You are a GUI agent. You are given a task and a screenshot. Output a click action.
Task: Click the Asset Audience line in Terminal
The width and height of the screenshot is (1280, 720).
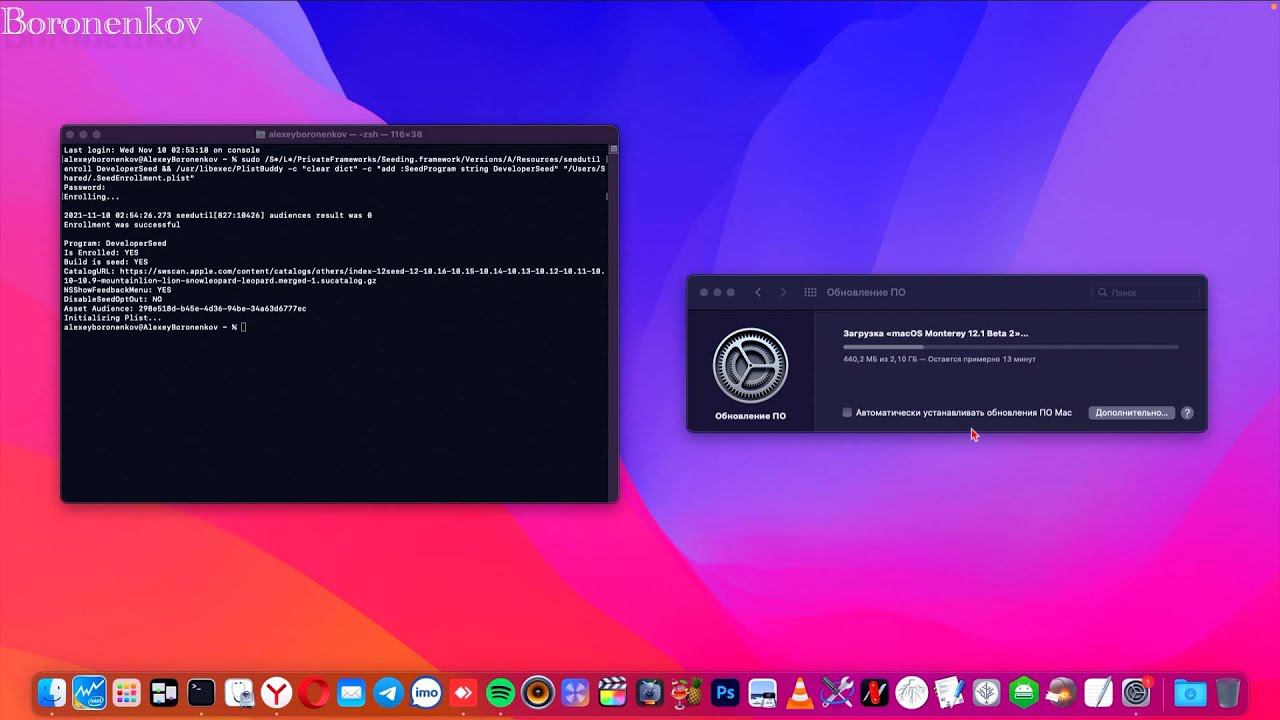point(185,308)
